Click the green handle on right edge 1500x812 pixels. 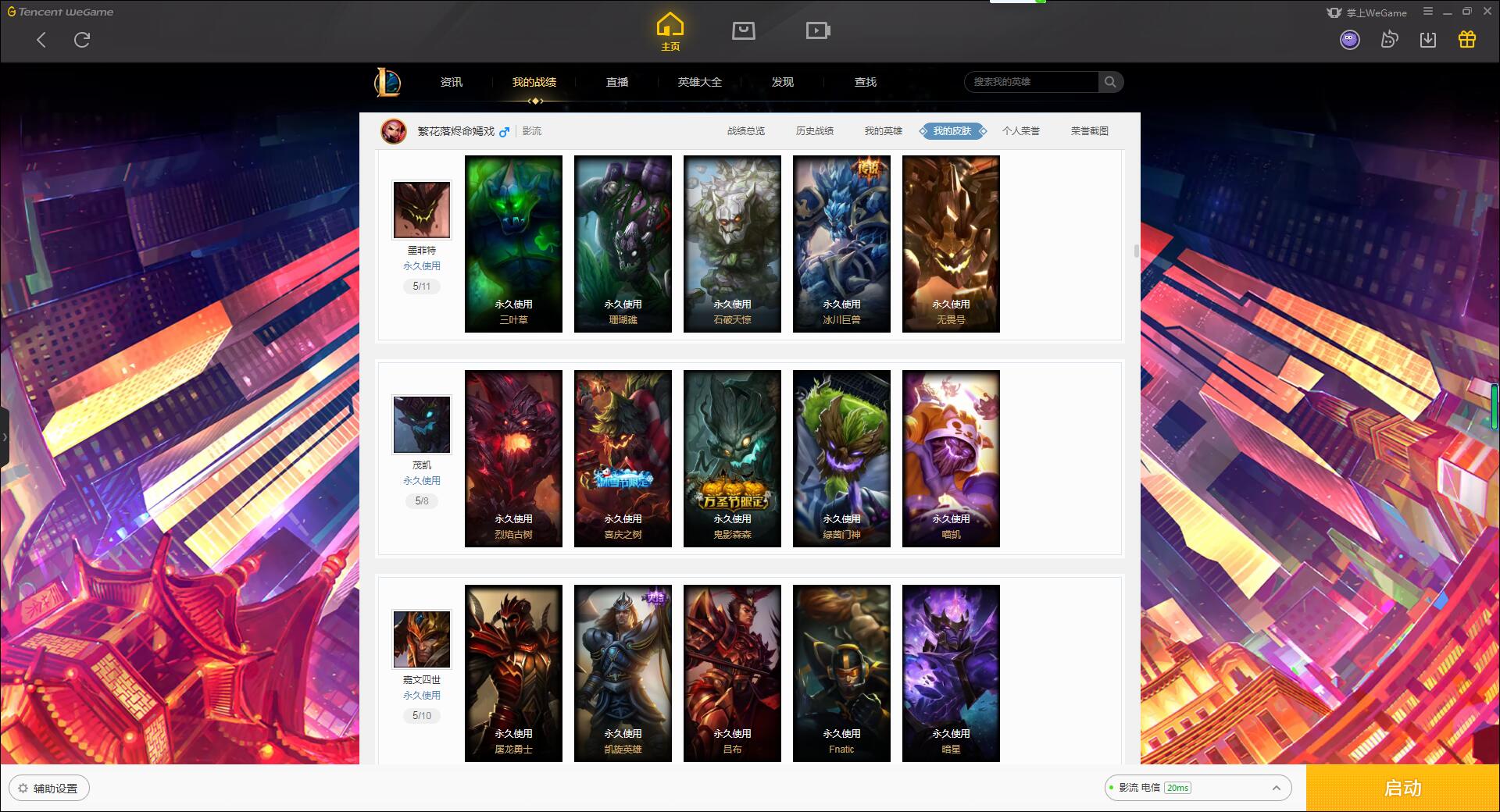[1495, 406]
